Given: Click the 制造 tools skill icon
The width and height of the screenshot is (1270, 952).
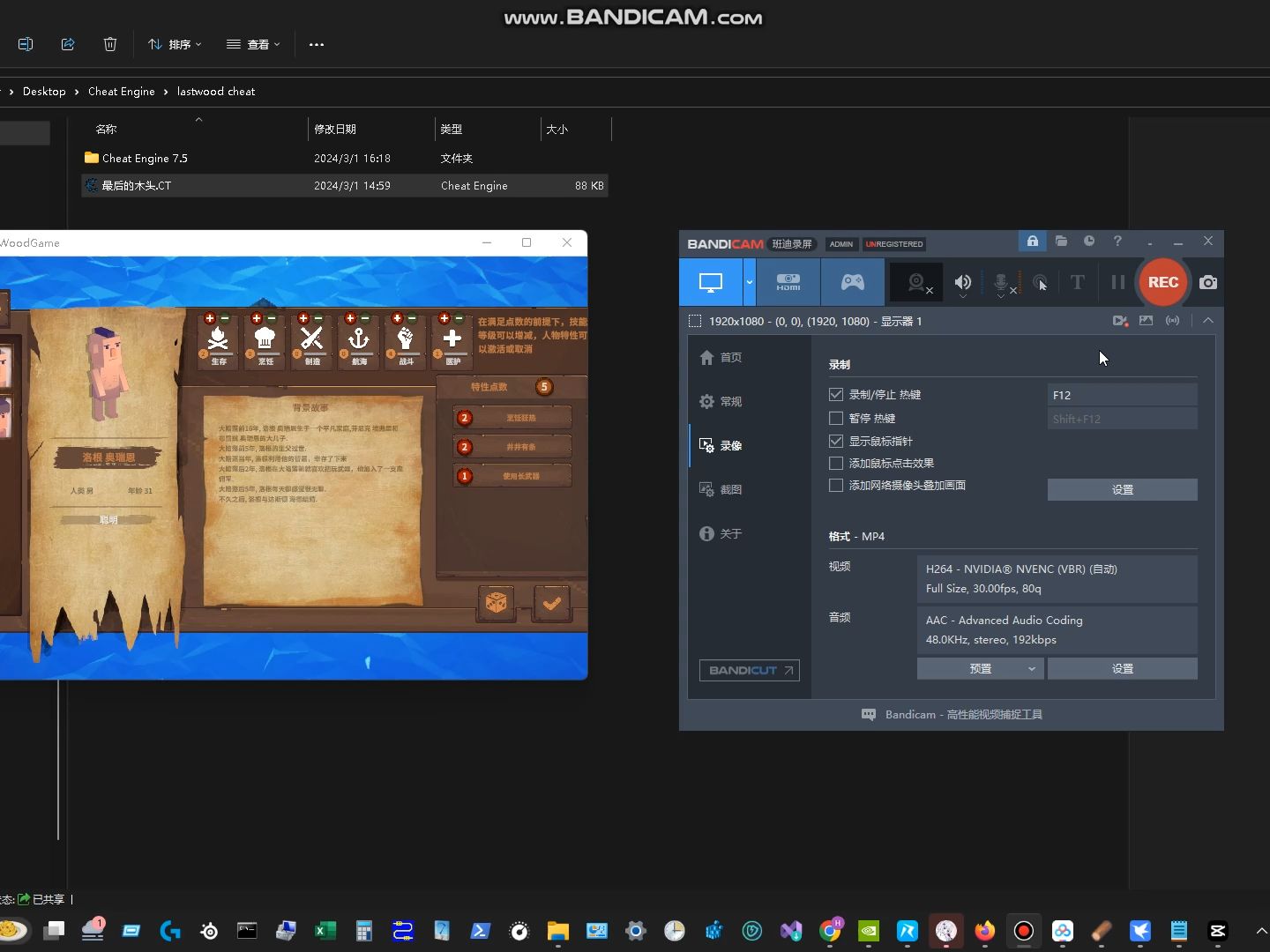Looking at the screenshot, I should click(312, 340).
